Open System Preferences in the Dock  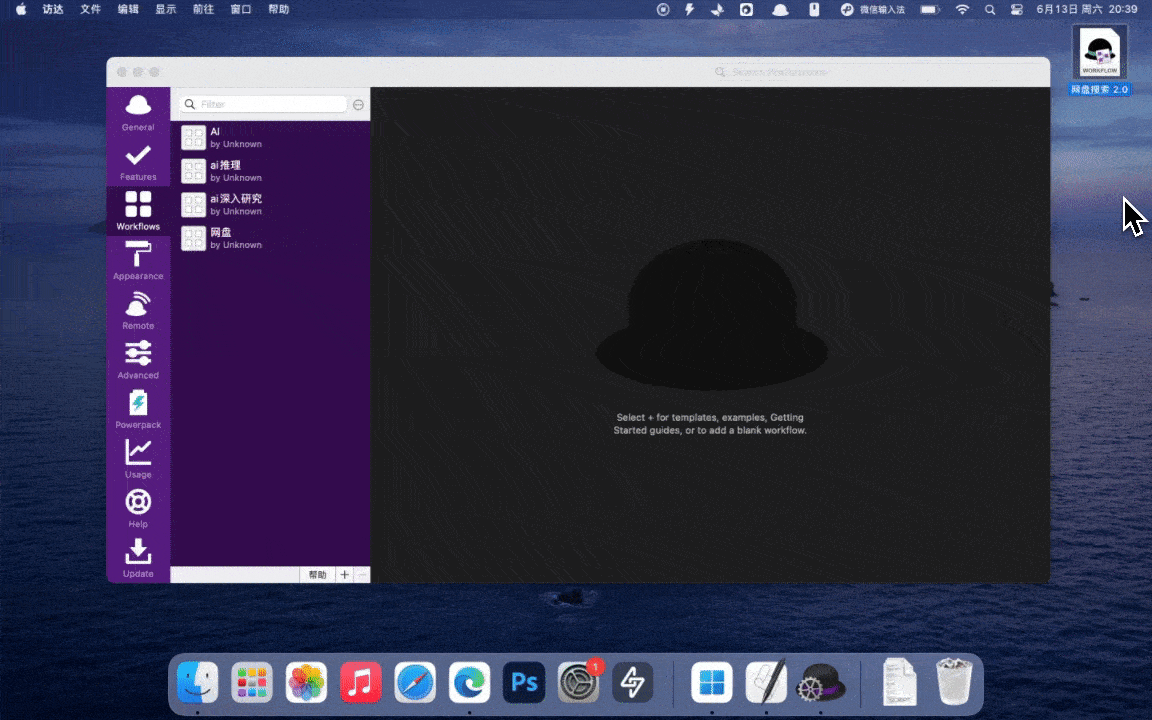point(578,683)
